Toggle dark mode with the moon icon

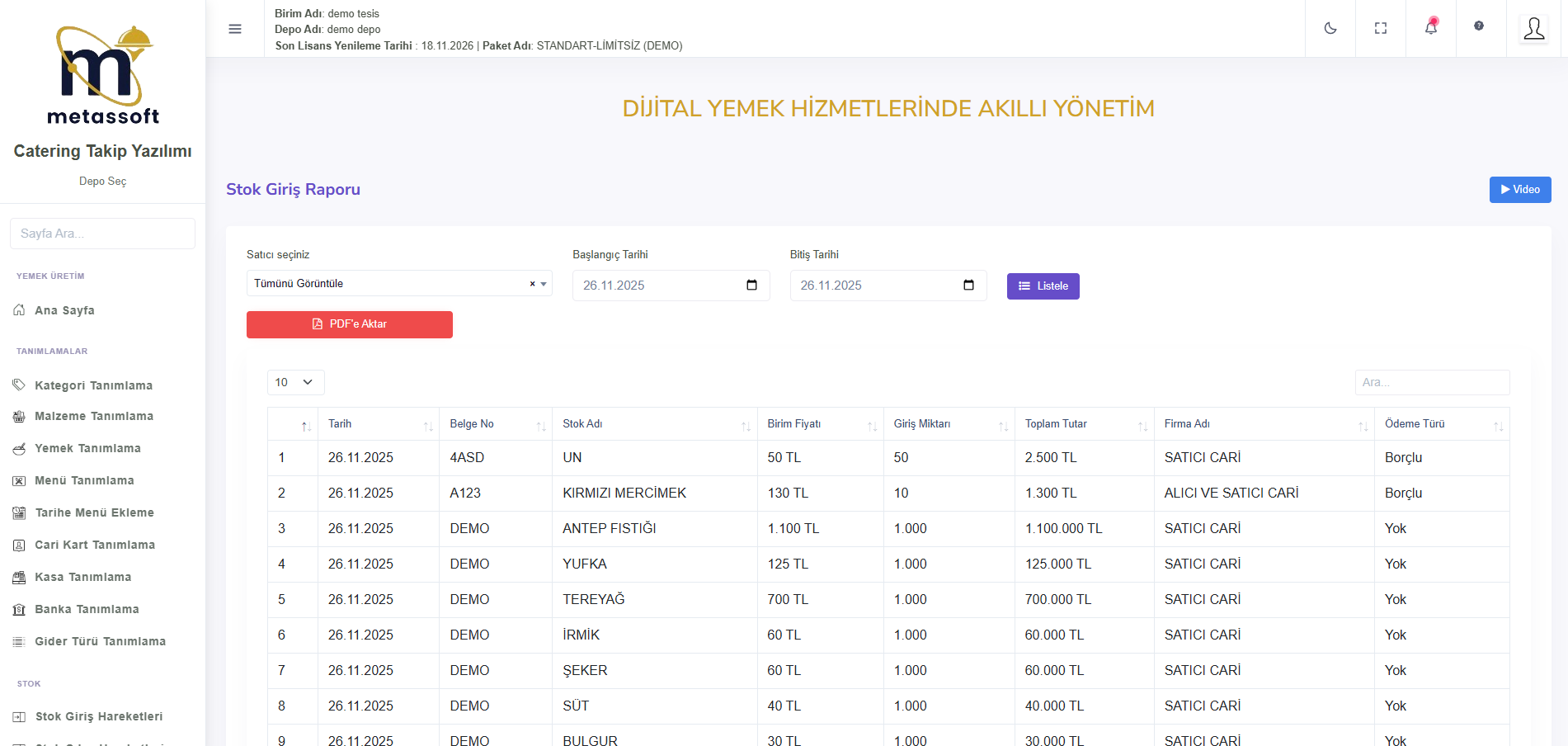1330,28
